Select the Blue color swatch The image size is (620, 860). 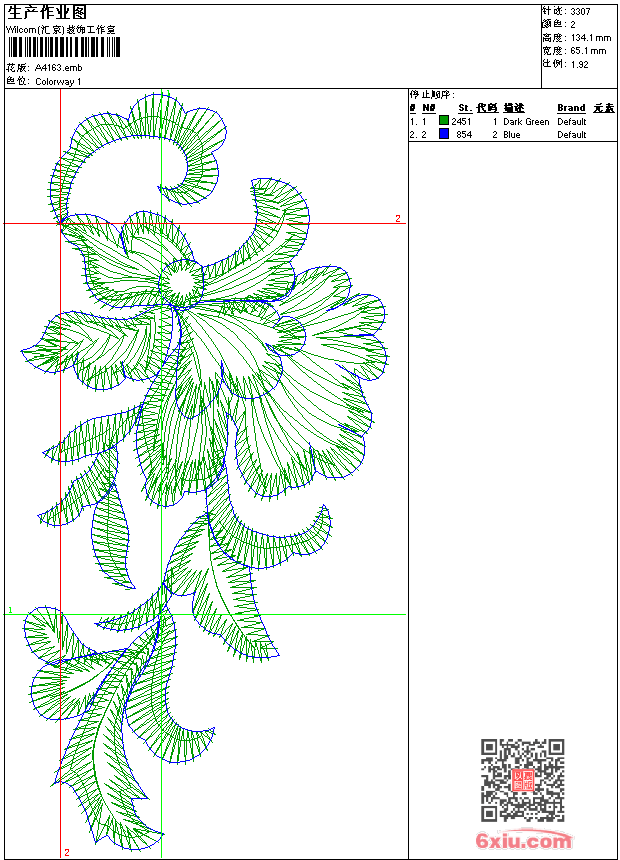[444, 134]
